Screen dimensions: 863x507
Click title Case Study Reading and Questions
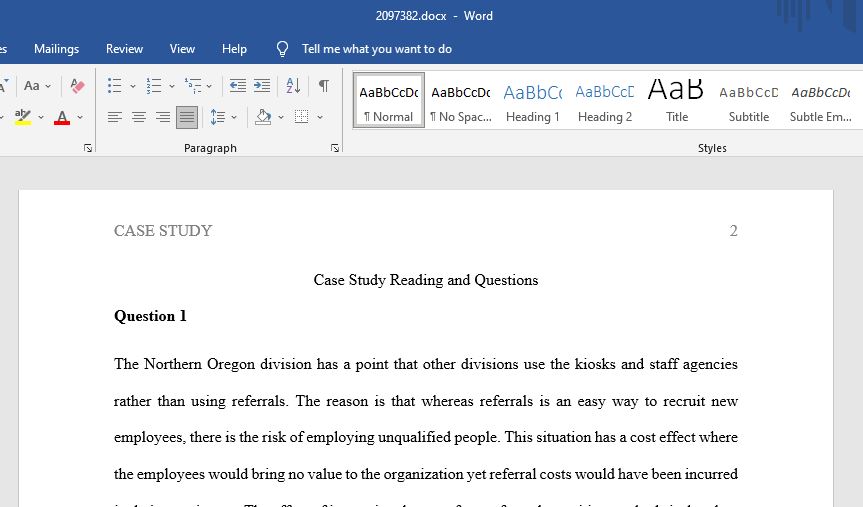426,280
